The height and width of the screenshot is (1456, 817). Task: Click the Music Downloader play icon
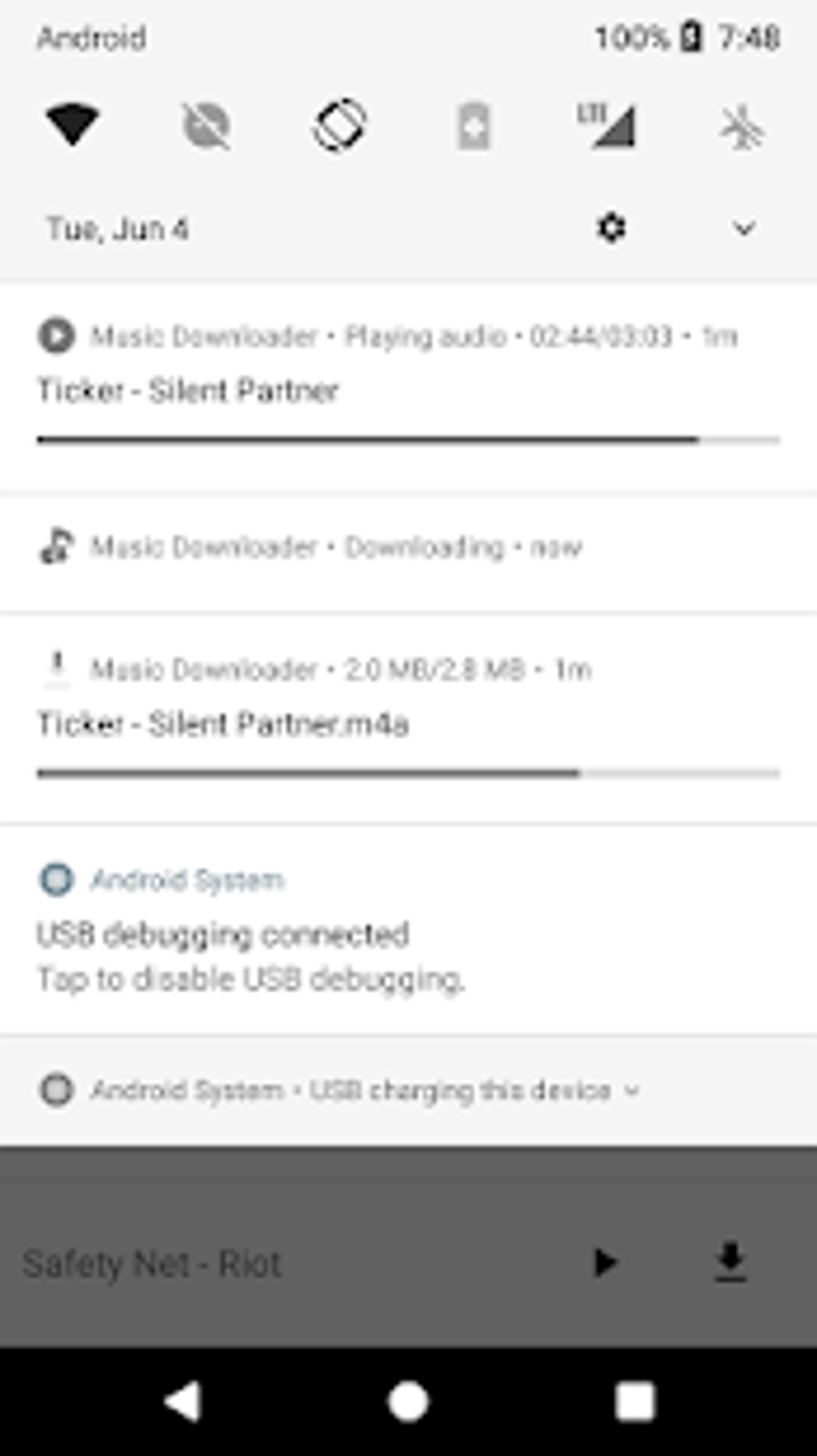click(x=56, y=336)
